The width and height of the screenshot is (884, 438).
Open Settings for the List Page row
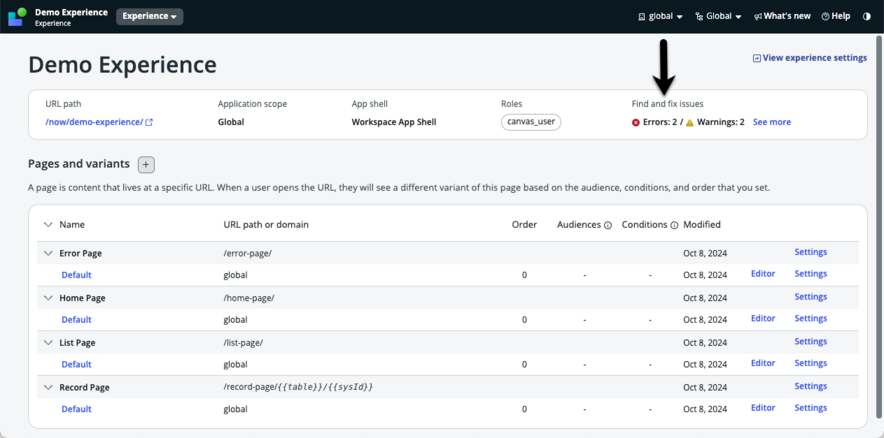811,341
